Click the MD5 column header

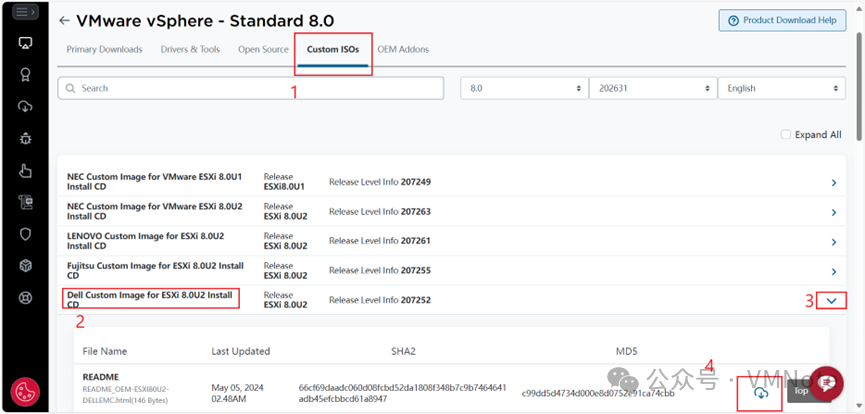[626, 351]
